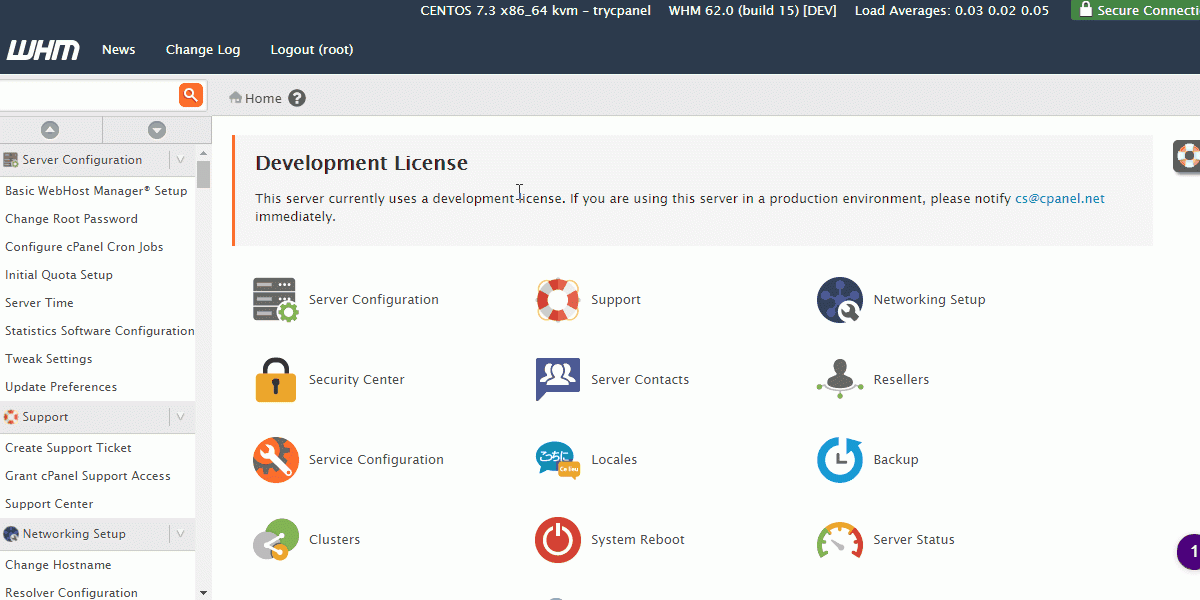Image resolution: width=1200 pixels, height=600 pixels.
Task: Click the System Reboot label text
Action: (638, 540)
